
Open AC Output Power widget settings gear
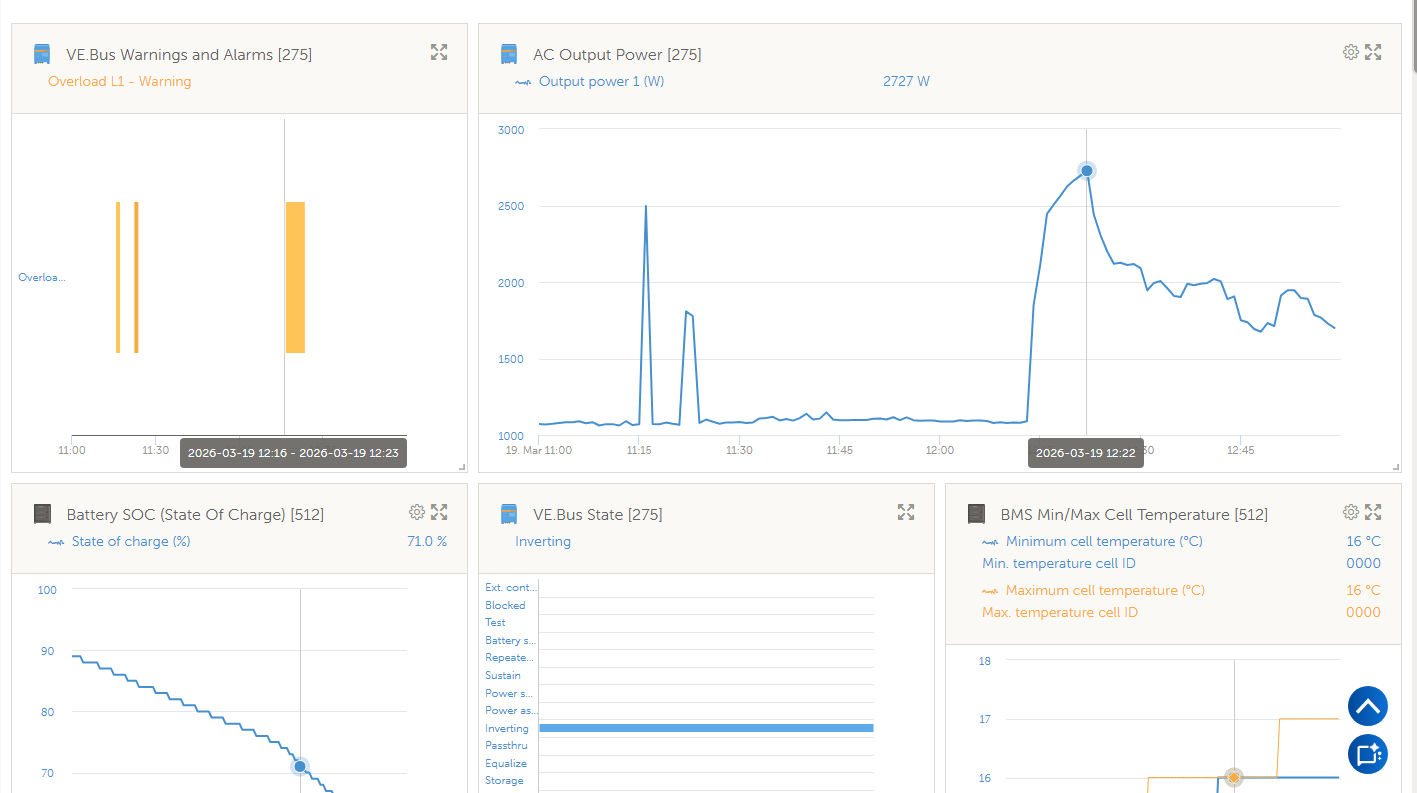(1351, 52)
